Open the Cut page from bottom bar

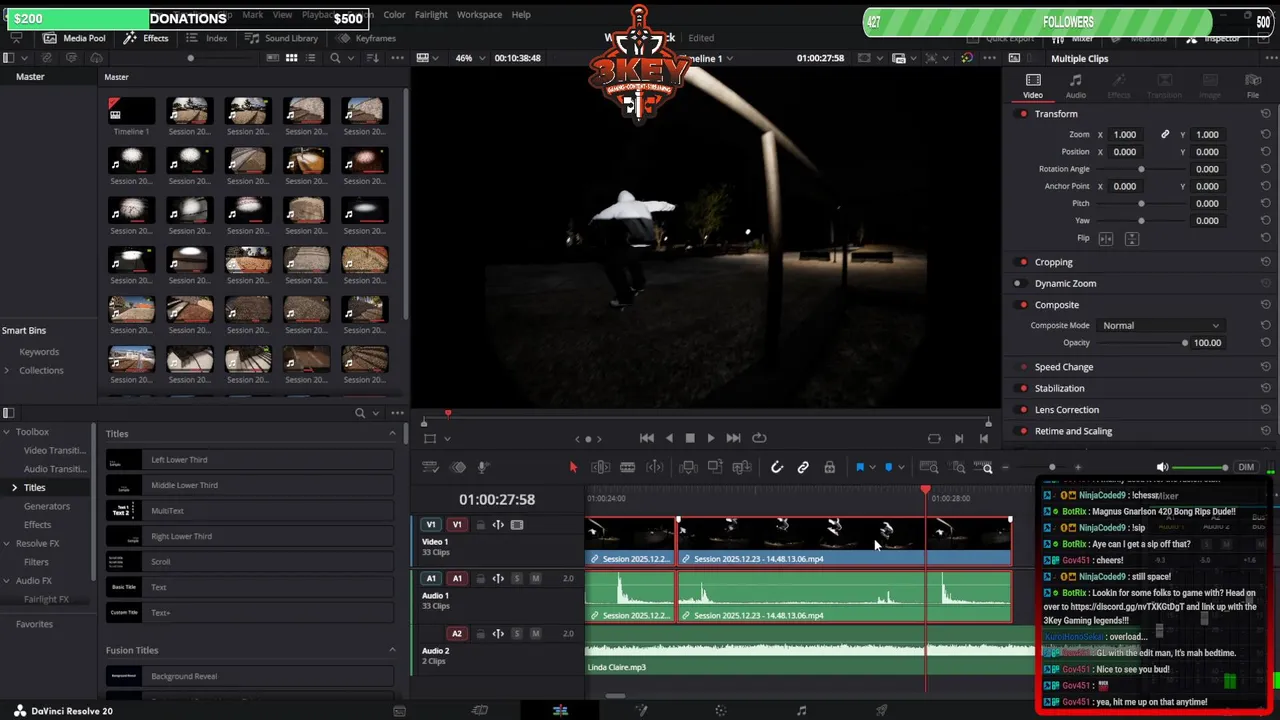(480, 710)
